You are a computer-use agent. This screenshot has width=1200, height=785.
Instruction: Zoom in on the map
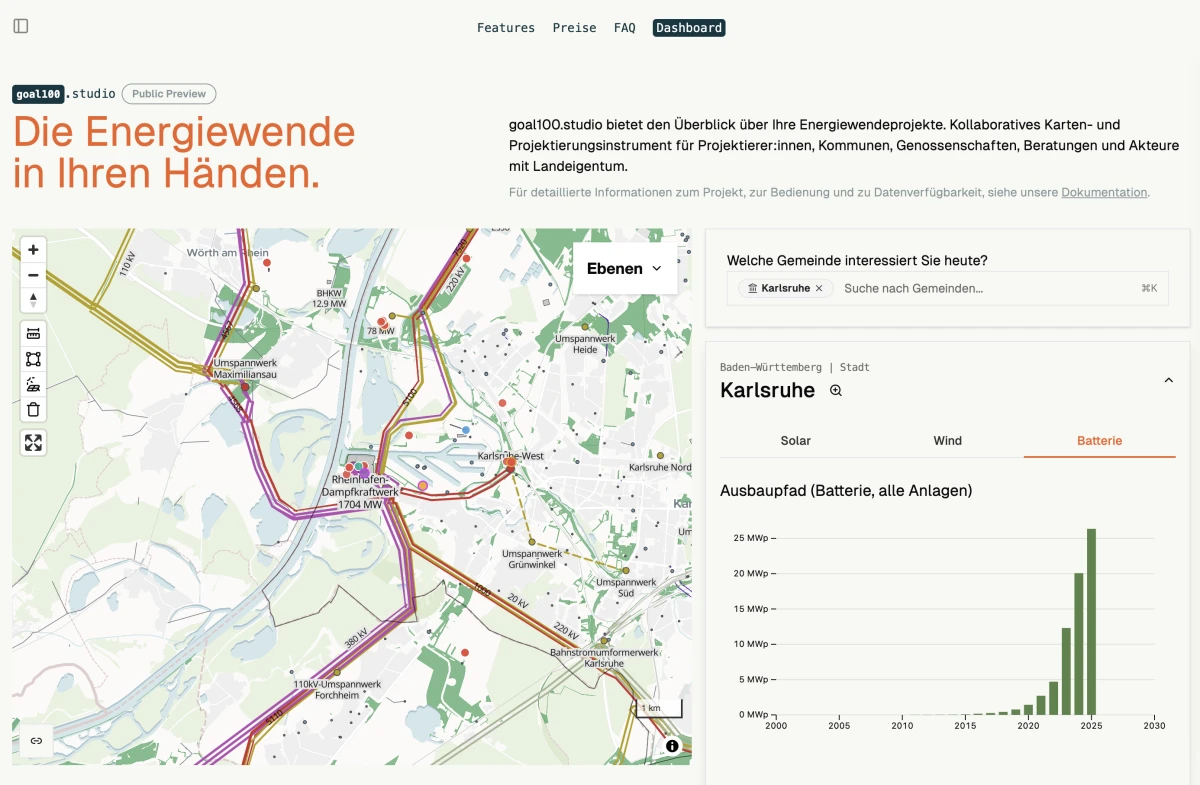[33, 250]
